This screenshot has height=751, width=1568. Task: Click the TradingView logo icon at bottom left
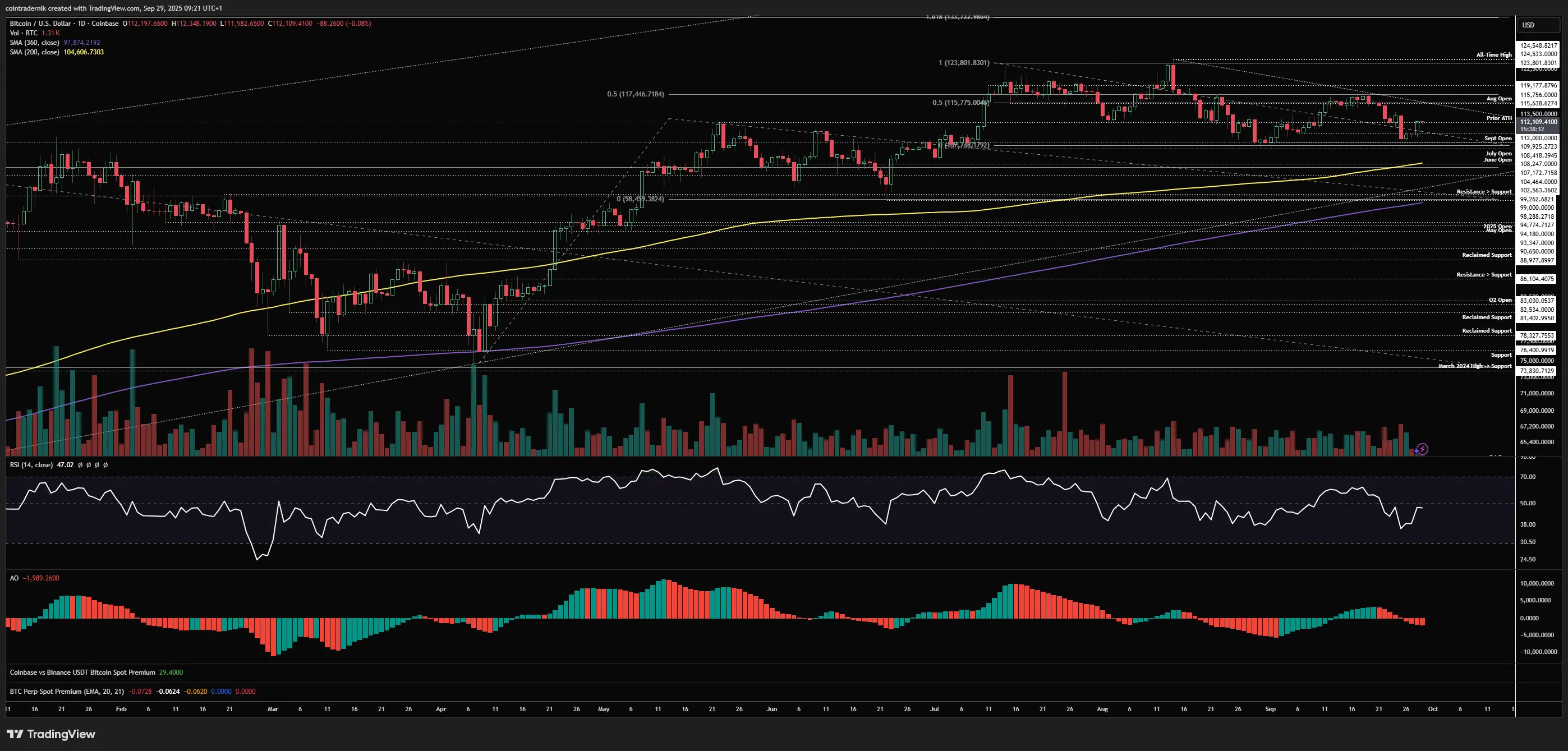coord(15,734)
